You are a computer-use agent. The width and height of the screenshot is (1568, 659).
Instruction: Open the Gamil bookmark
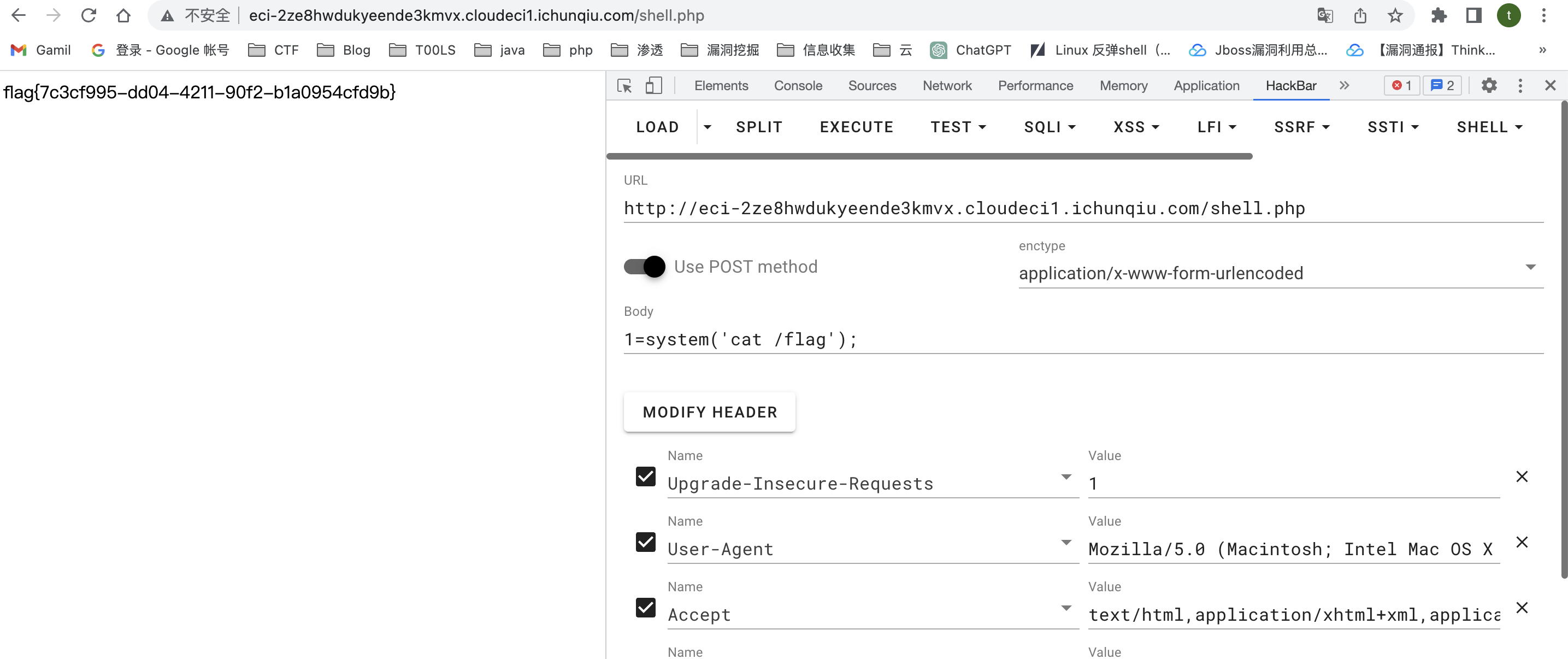[41, 50]
